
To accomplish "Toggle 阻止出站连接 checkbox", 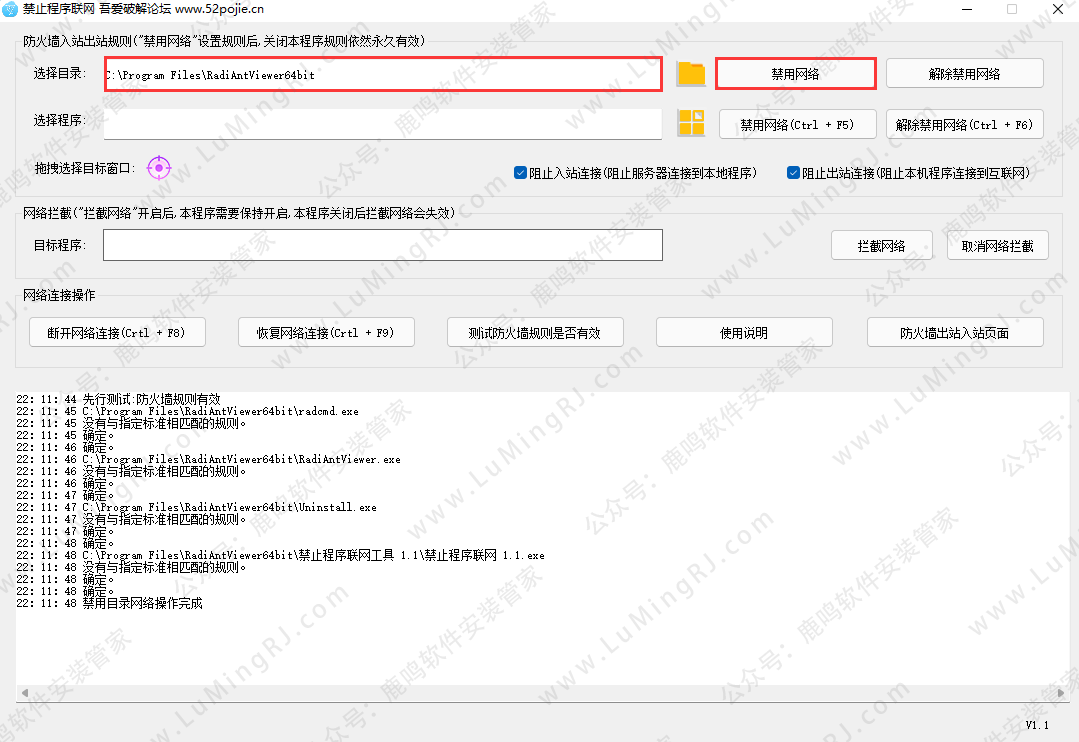I will tap(793, 172).
